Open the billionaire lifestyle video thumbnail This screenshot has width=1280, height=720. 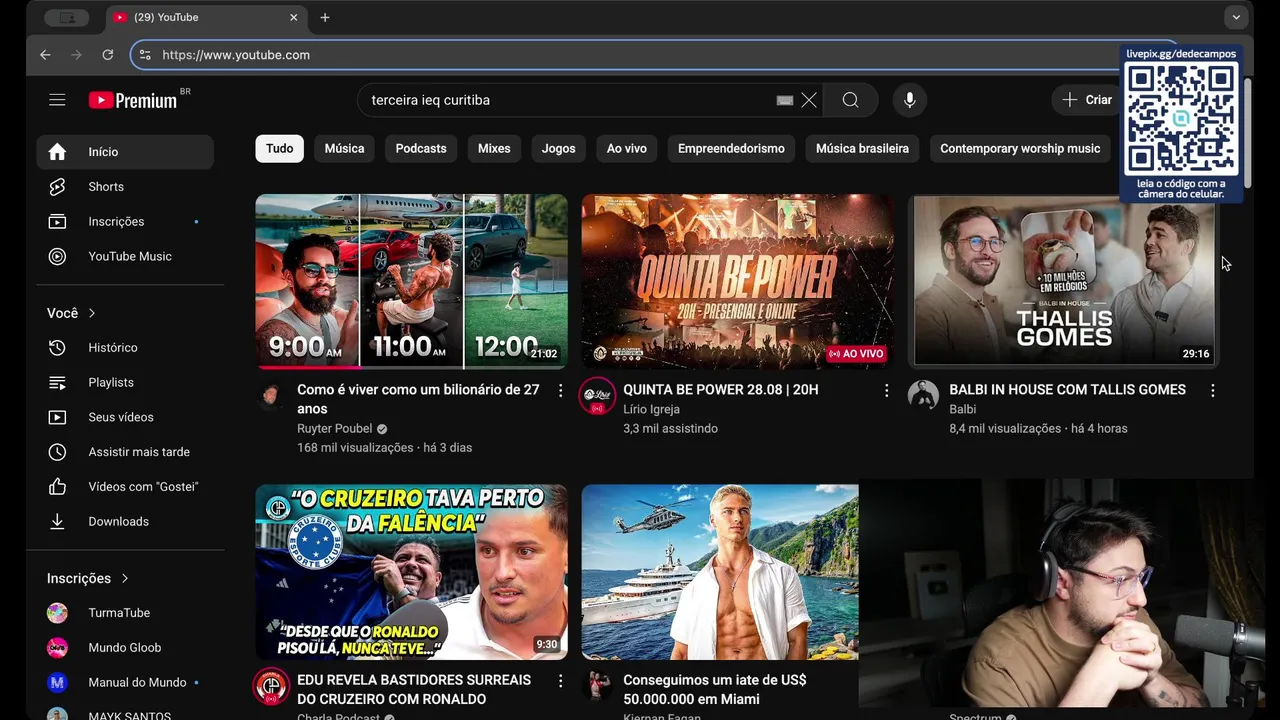411,282
